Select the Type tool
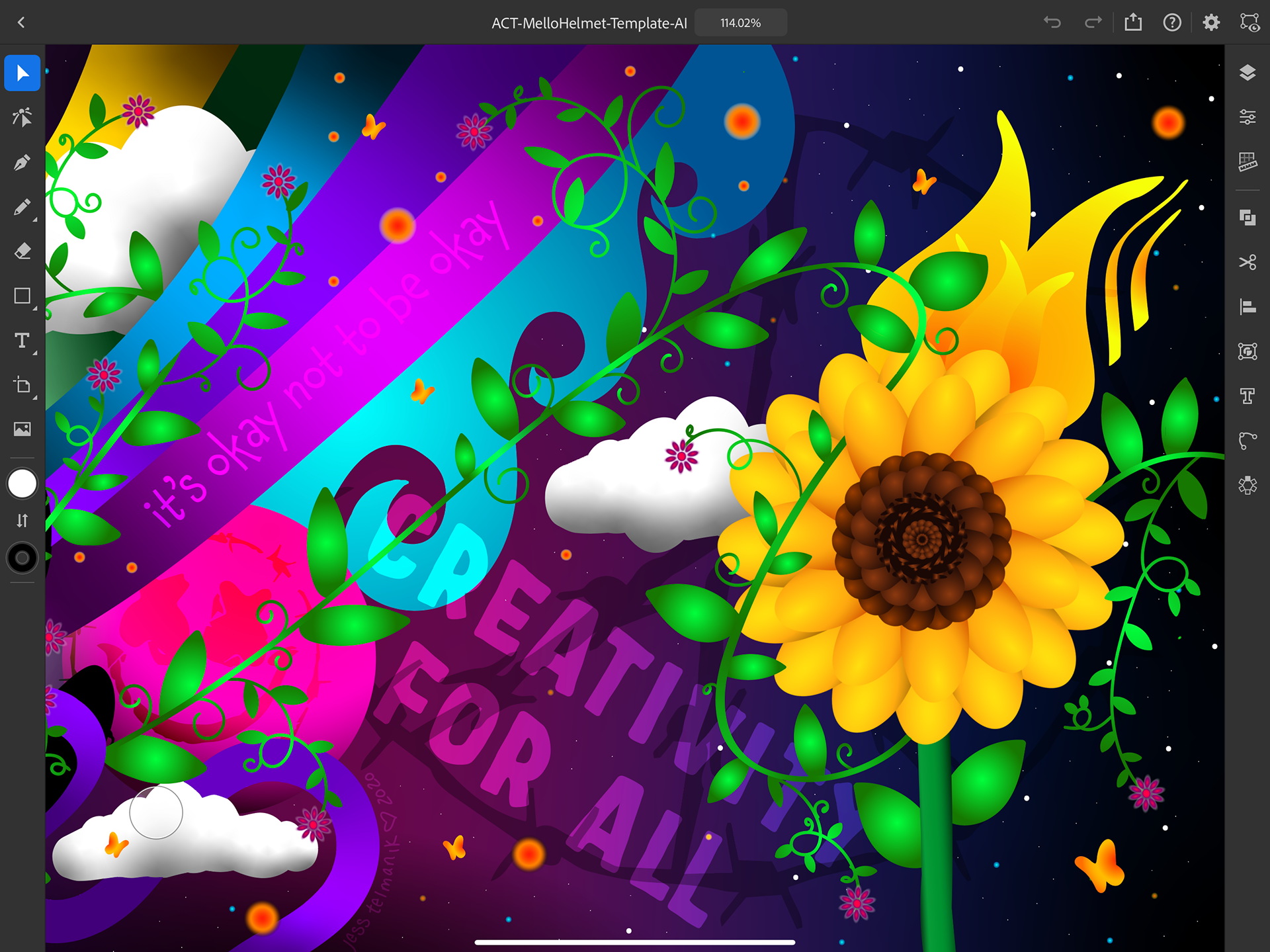This screenshot has height=952, width=1270. tap(22, 341)
